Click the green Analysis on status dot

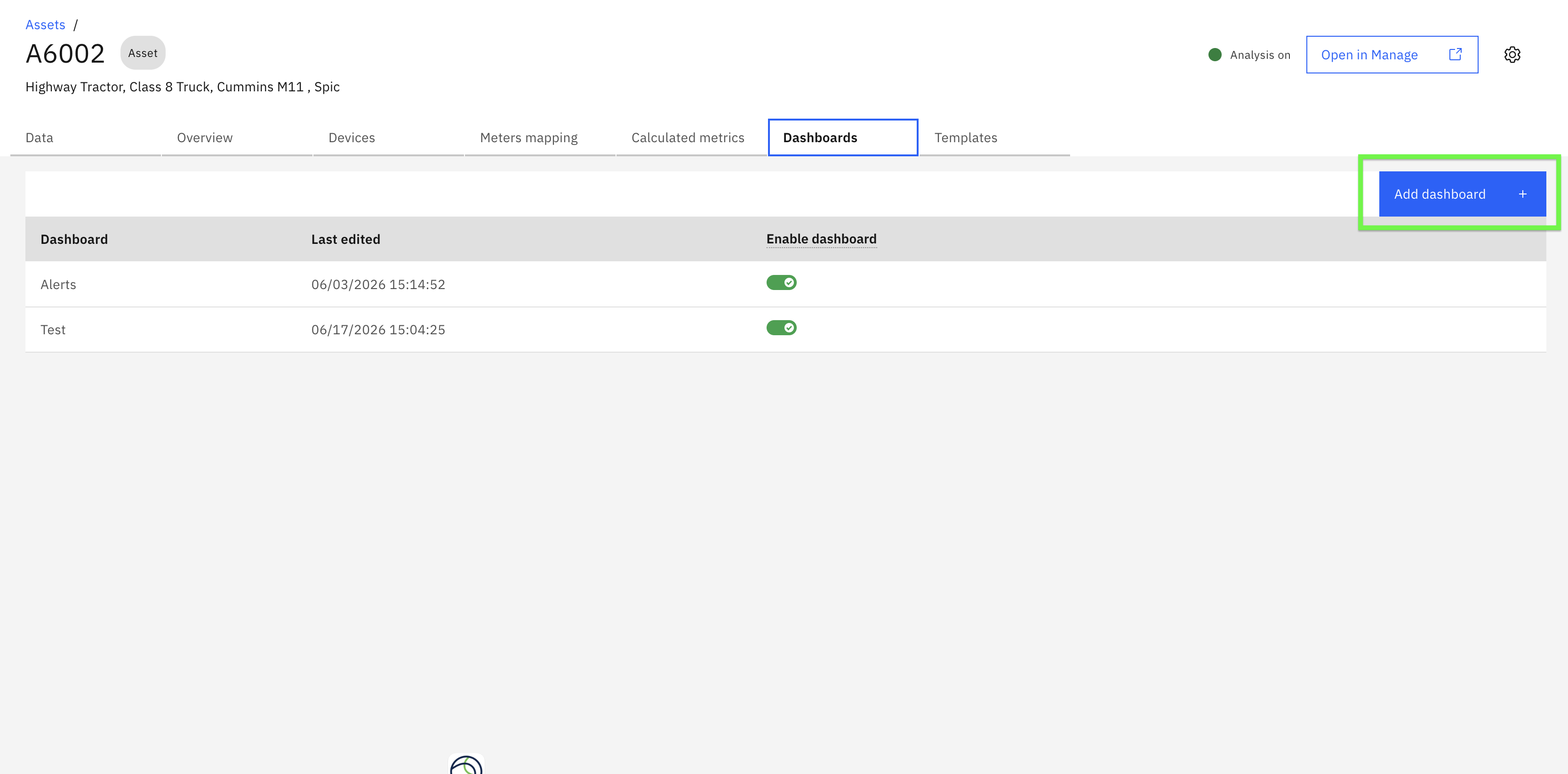(1215, 55)
